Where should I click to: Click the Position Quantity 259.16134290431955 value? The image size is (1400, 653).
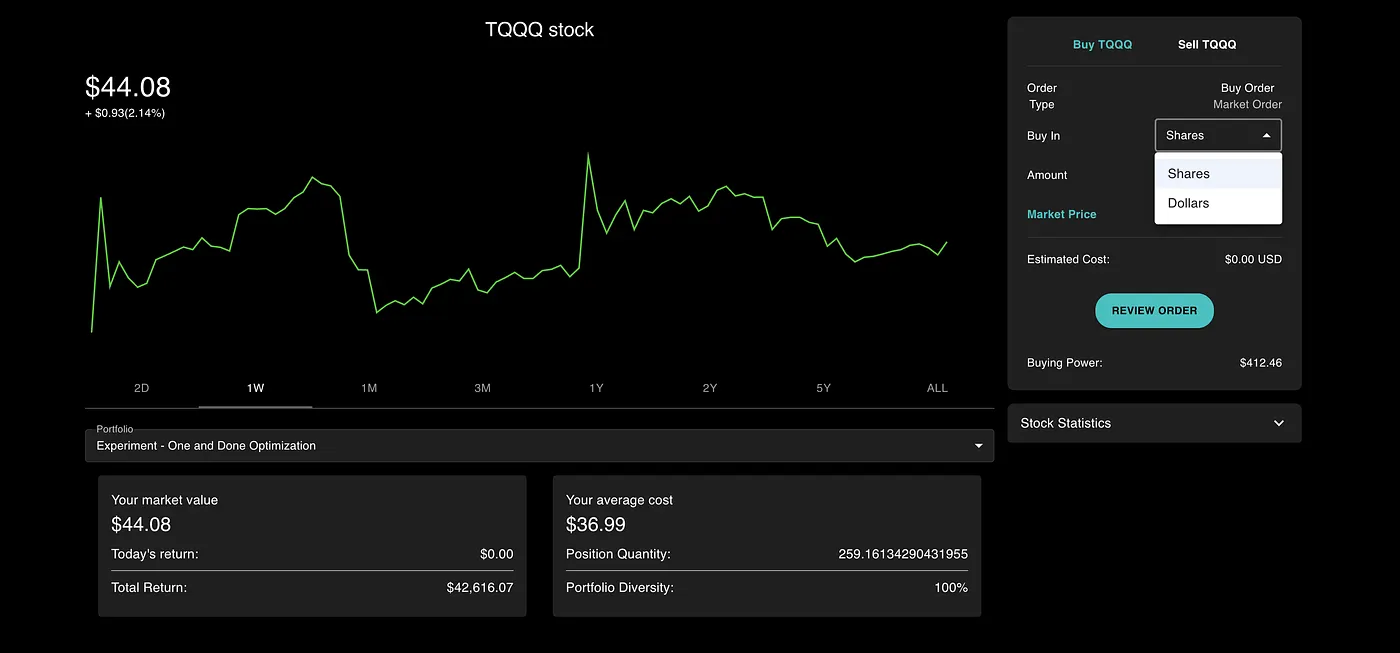click(903, 554)
